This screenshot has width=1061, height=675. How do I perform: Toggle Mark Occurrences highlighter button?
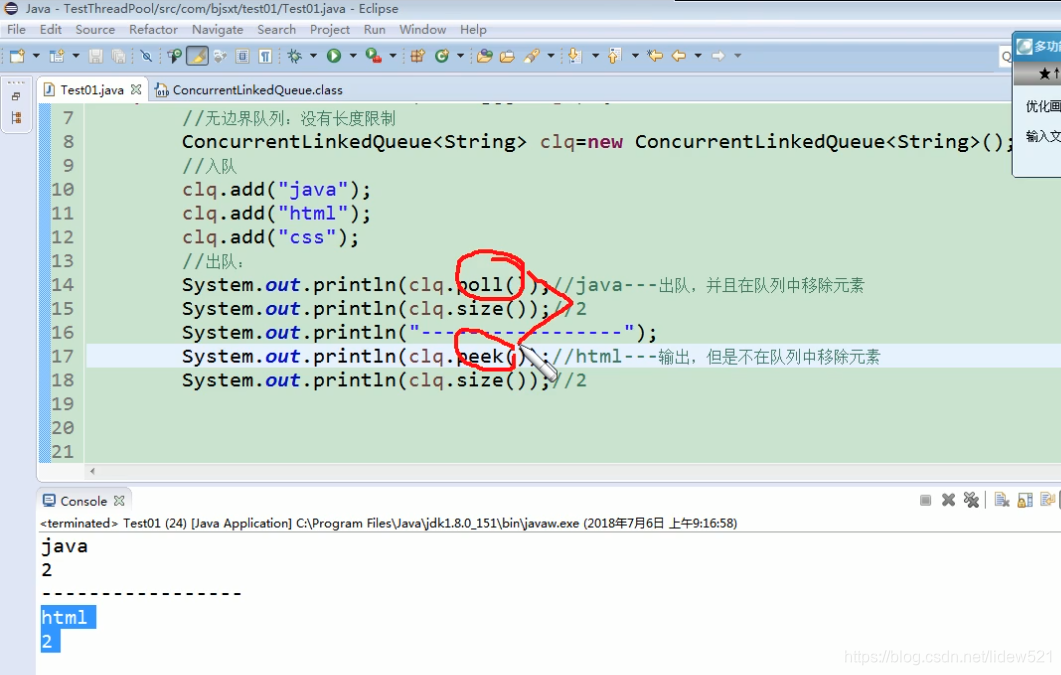(x=197, y=56)
